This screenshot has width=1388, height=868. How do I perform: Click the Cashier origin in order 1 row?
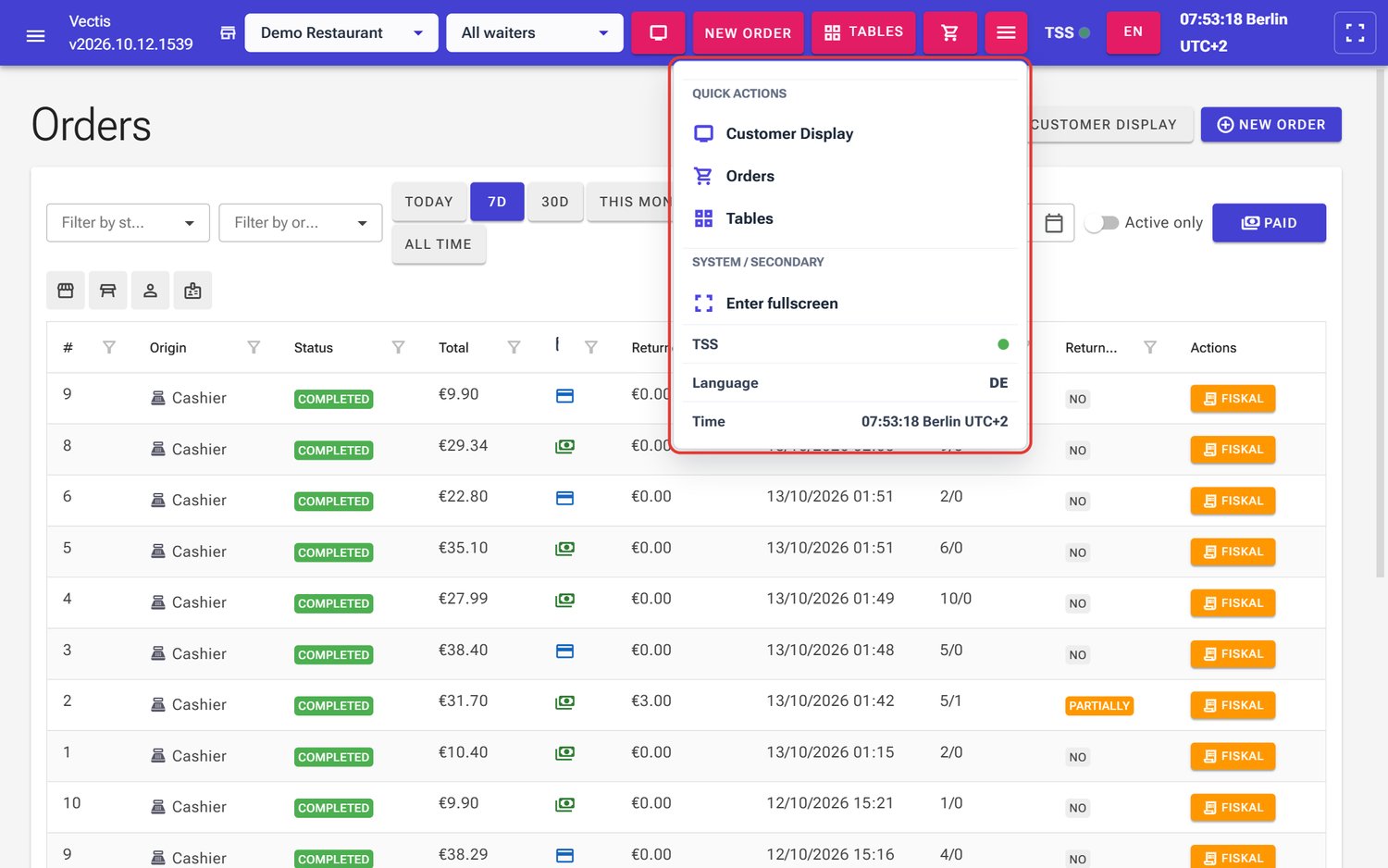point(189,756)
